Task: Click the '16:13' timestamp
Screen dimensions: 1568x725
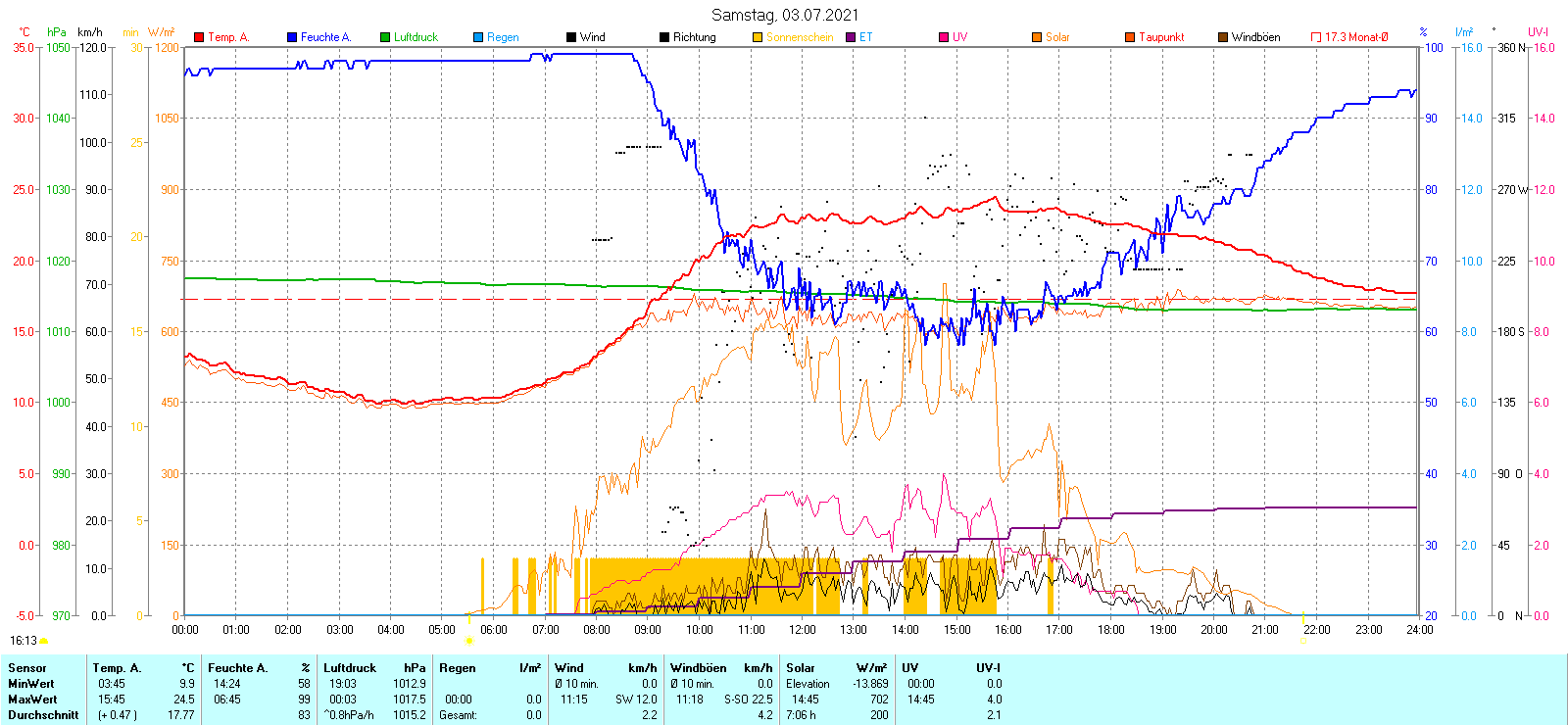Action: pos(24,641)
